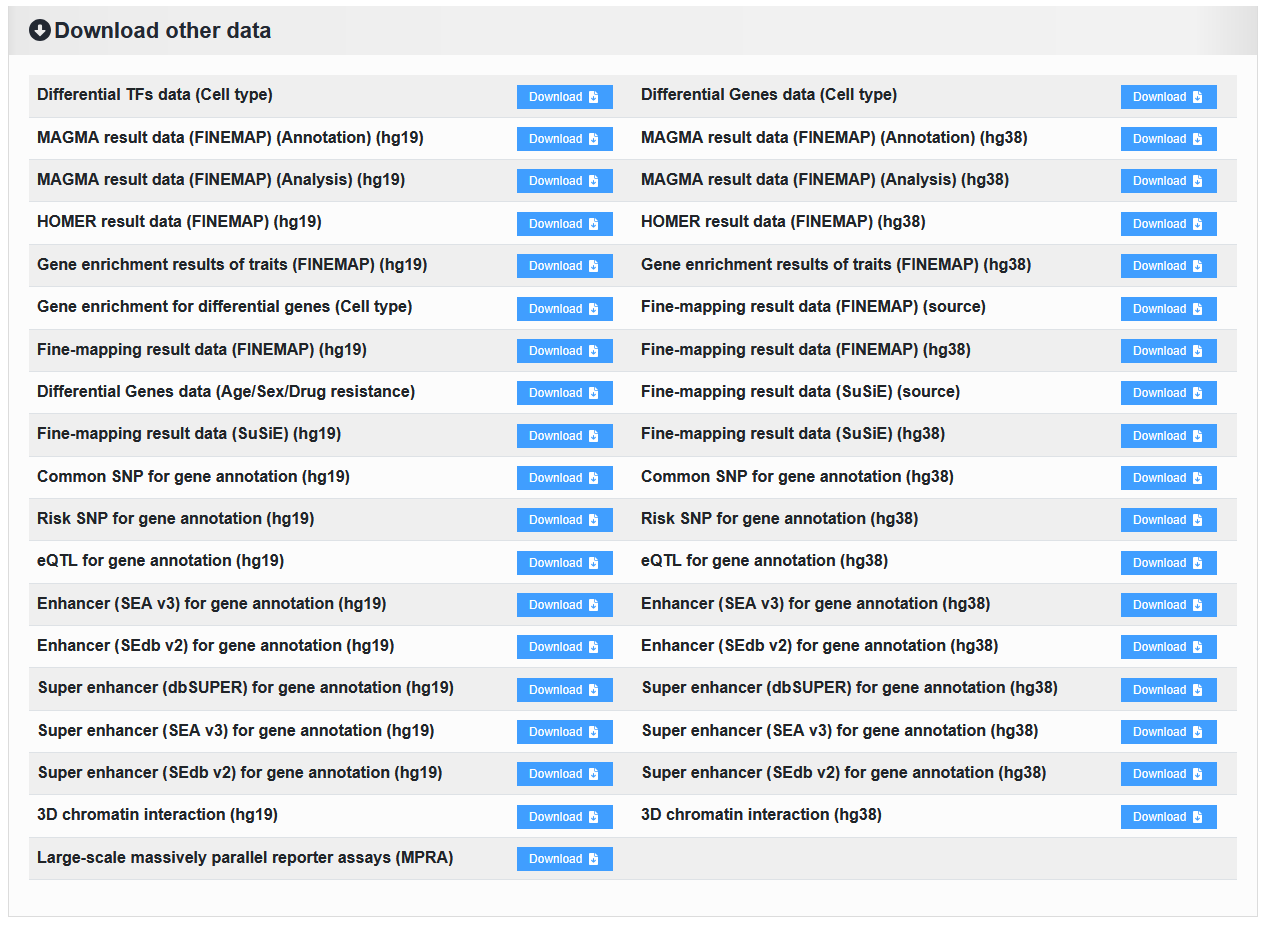This screenshot has width=1263, height=926.
Task: Download eQTL for gene annotation hg38
Action: pyautogui.click(x=1169, y=563)
